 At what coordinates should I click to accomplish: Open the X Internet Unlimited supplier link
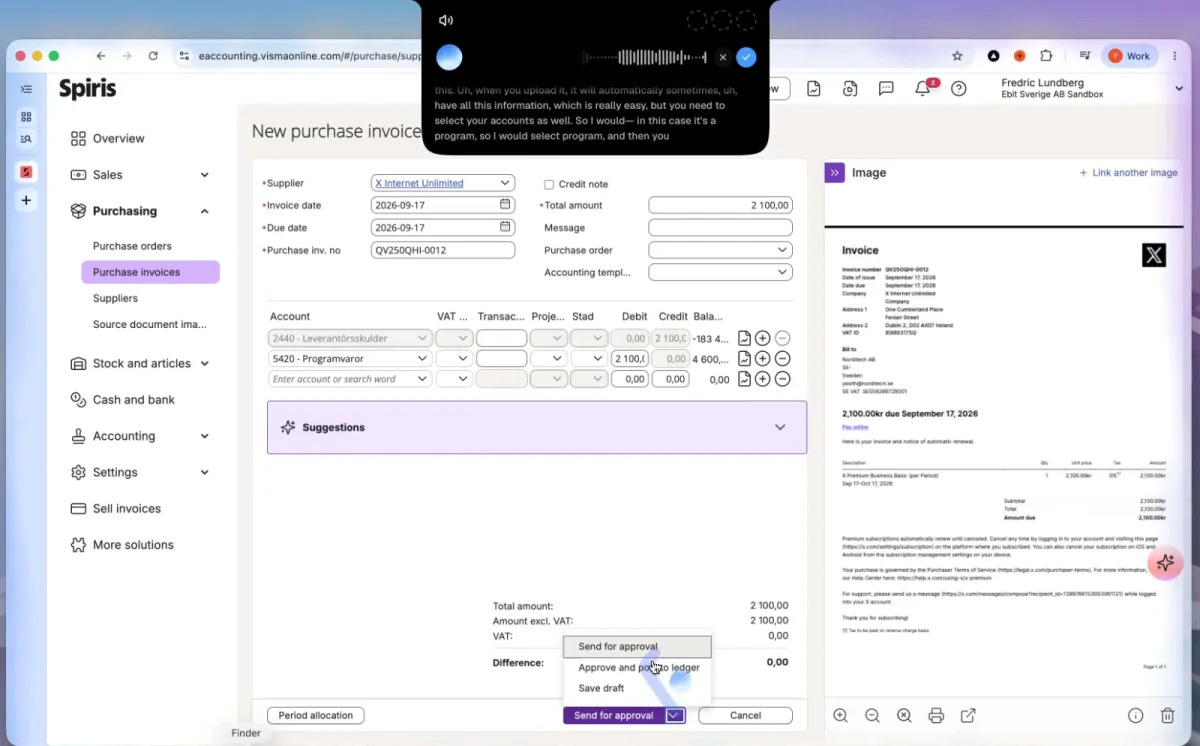(x=419, y=183)
